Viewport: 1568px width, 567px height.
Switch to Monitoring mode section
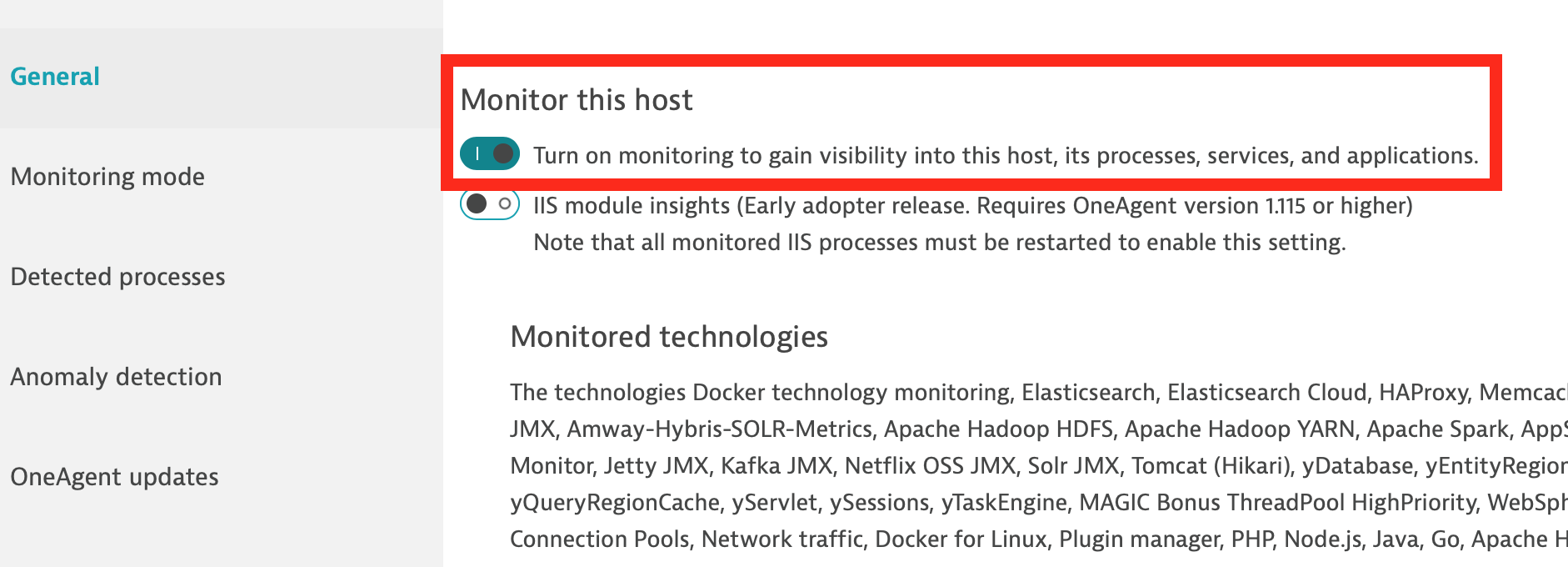[107, 177]
